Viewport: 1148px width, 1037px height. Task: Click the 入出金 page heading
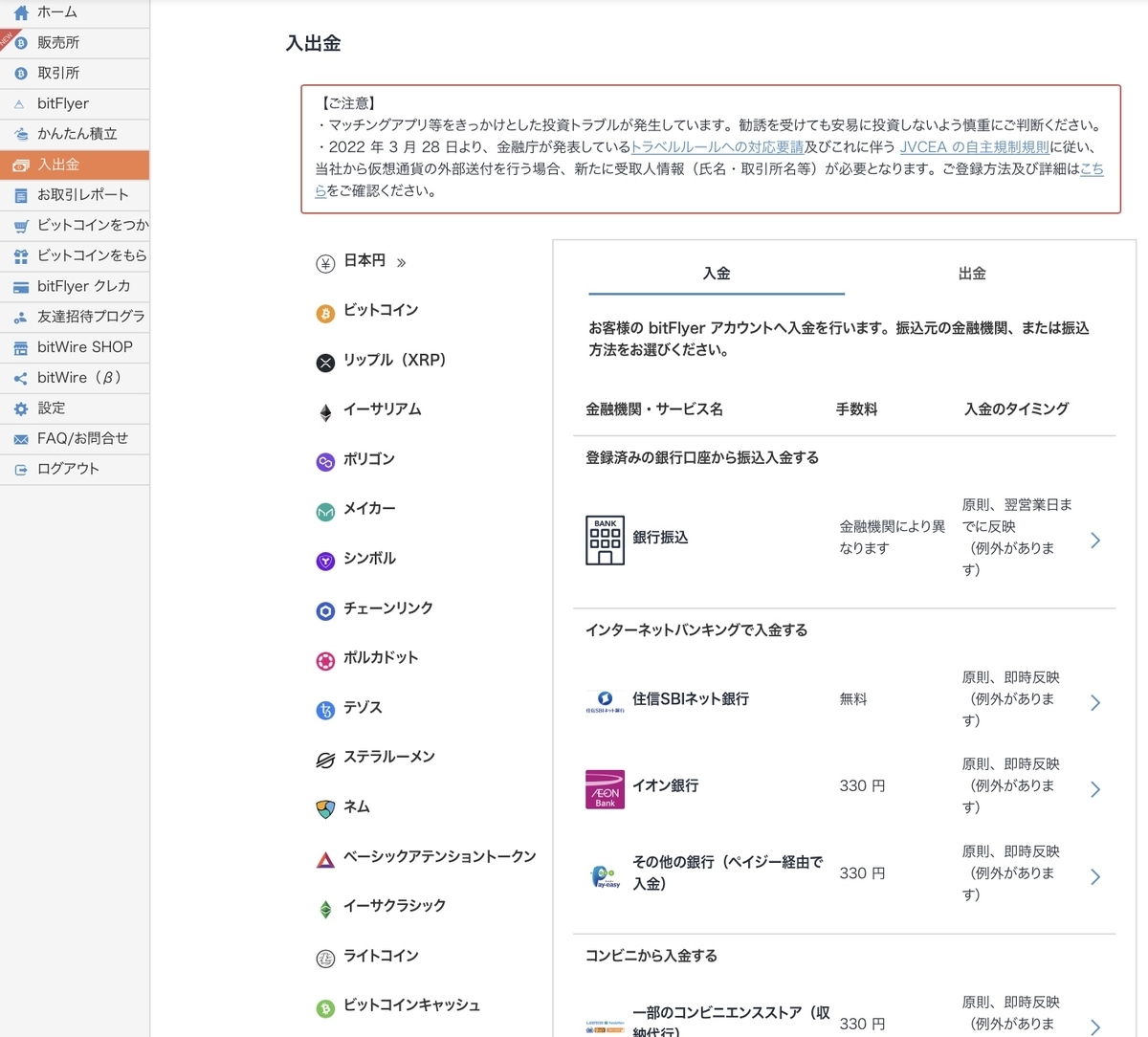click(313, 43)
